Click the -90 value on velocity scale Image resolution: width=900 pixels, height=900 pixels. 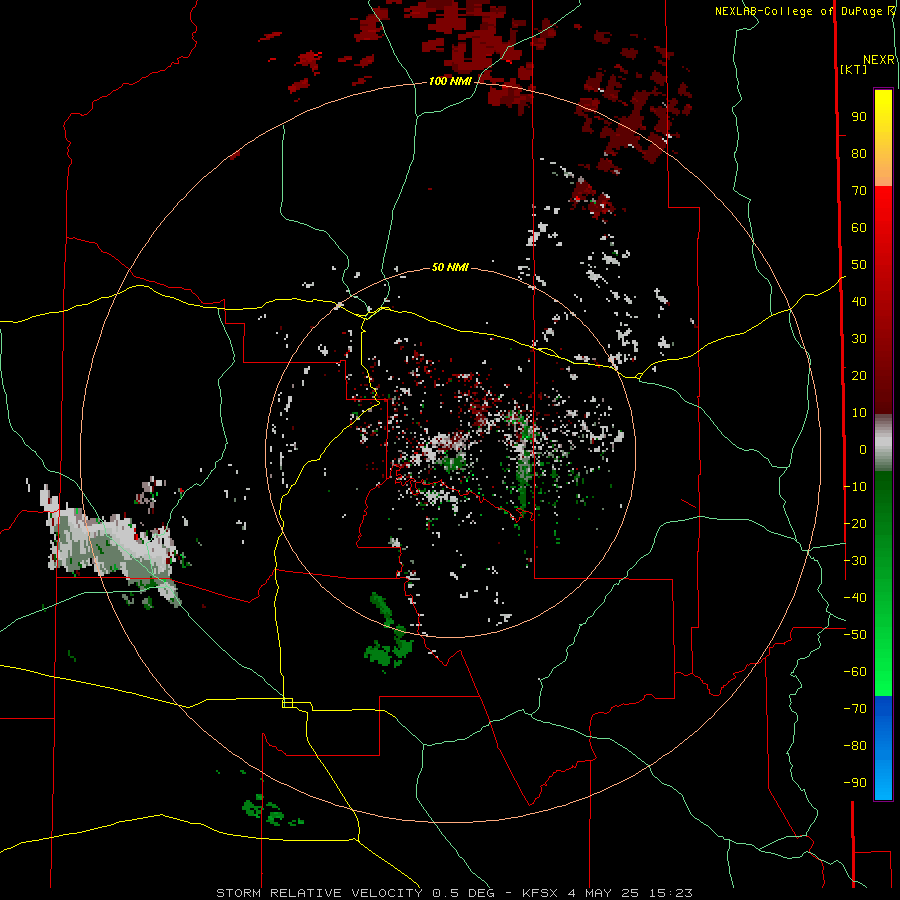[855, 783]
